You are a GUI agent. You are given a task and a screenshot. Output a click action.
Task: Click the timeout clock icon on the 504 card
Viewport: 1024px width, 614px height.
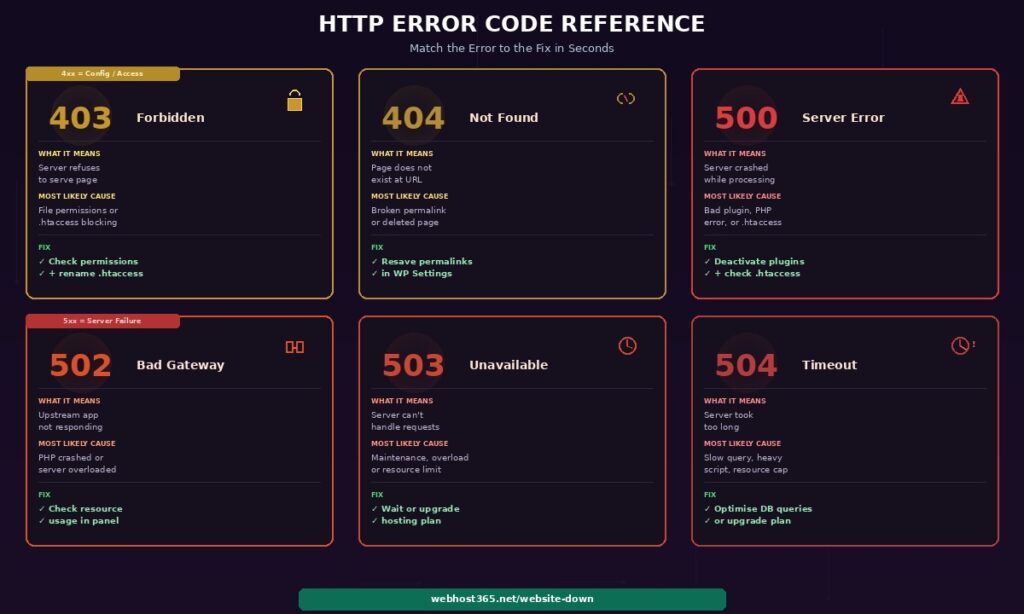[x=958, y=344]
